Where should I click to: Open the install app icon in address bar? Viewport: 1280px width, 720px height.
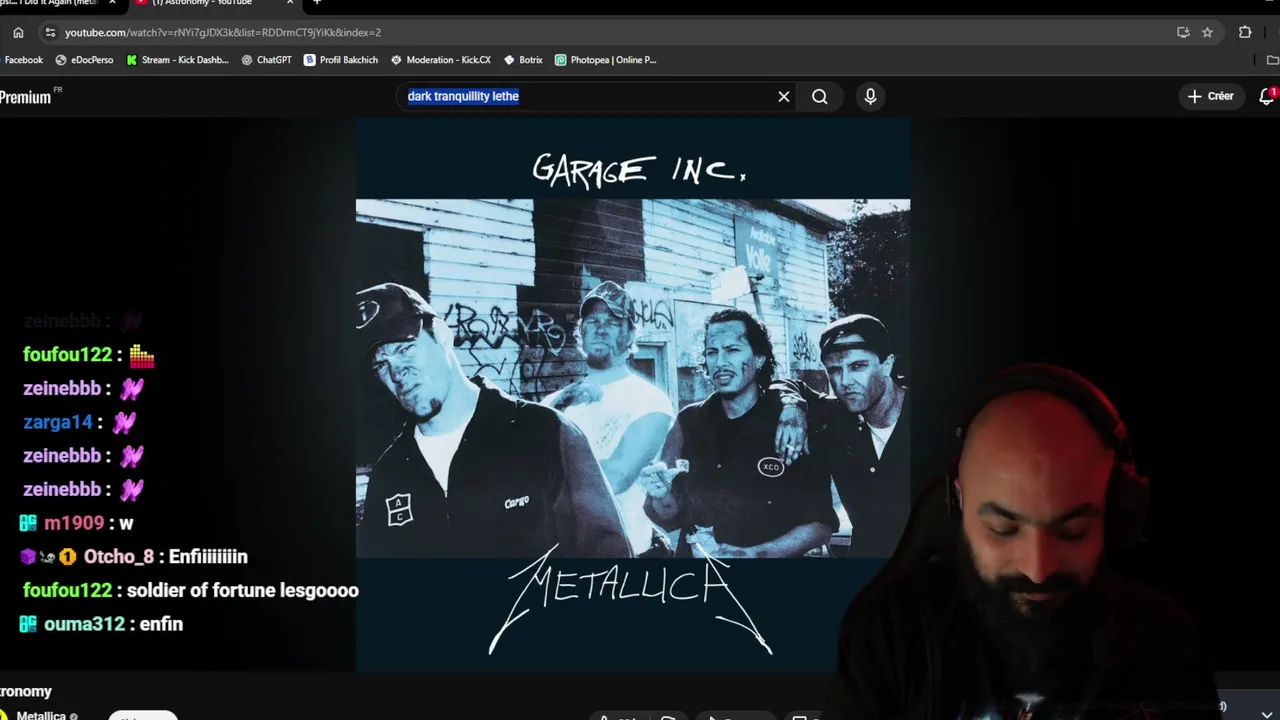tap(1183, 32)
